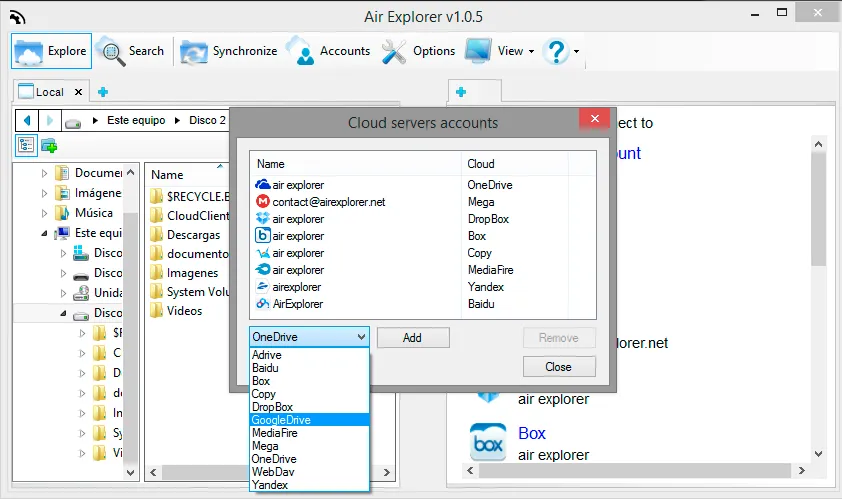Screen dimensions: 842x499
Task: Choose Adrive from the cloud list
Action: 310,355
